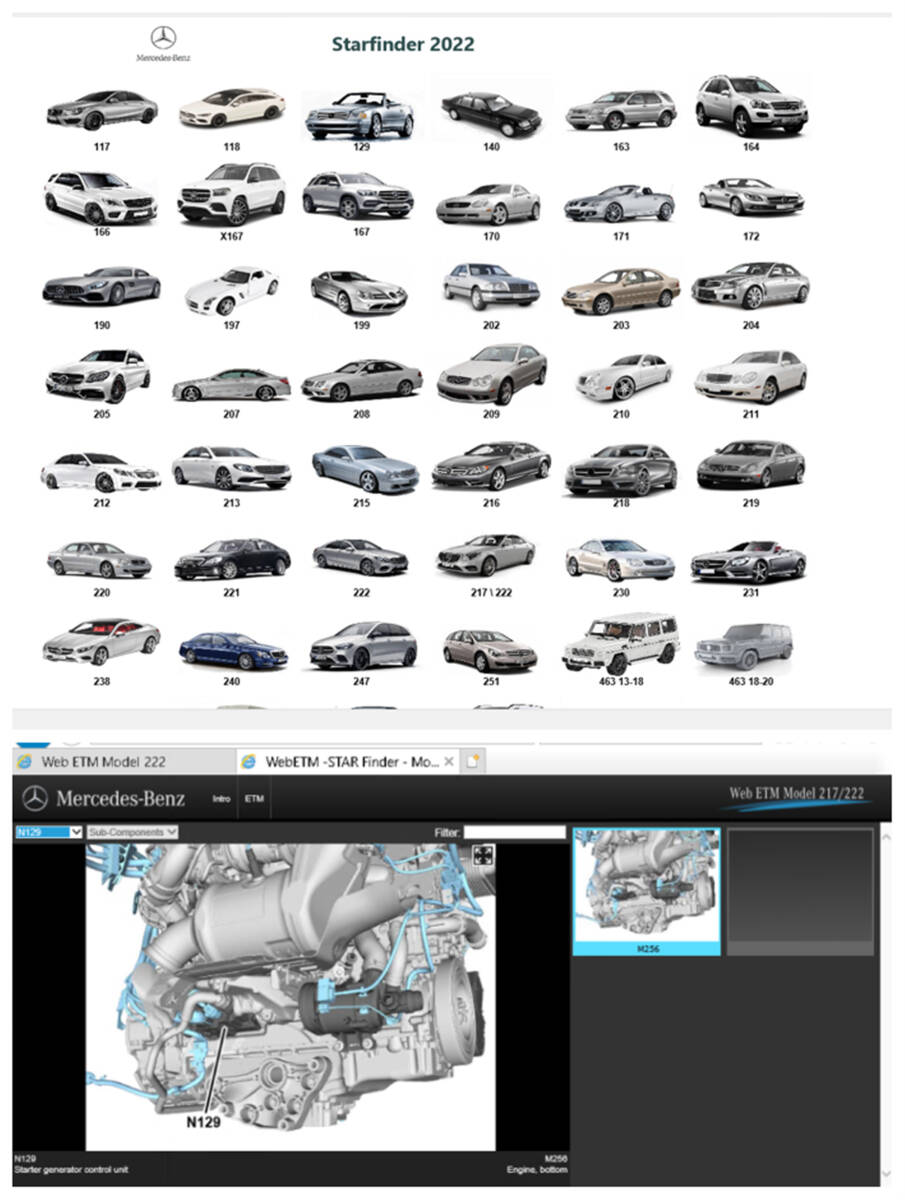Select the M256 engine thumbnail
The height and width of the screenshot is (1200, 905).
click(x=646, y=891)
